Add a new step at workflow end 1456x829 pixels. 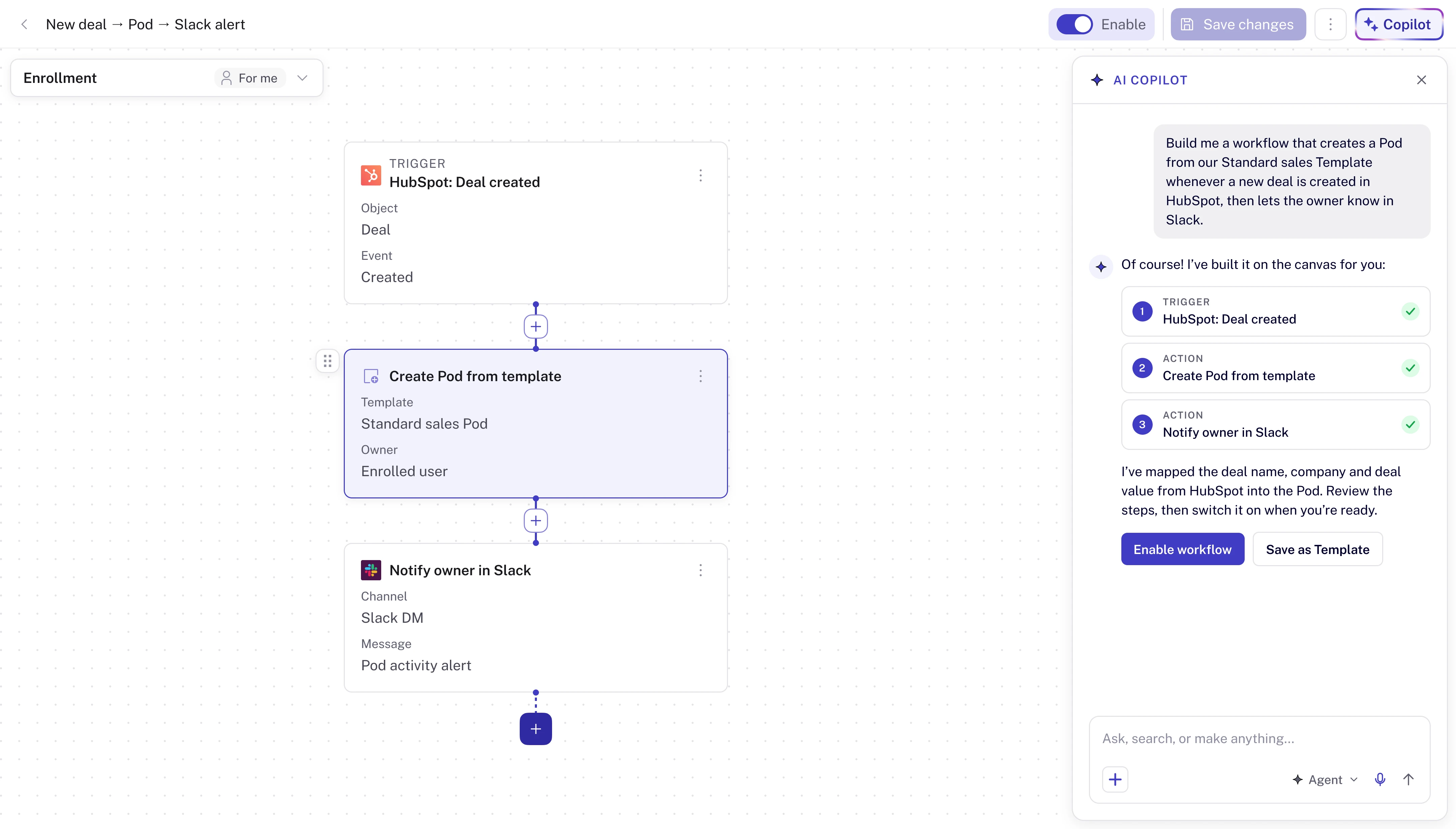click(535, 729)
